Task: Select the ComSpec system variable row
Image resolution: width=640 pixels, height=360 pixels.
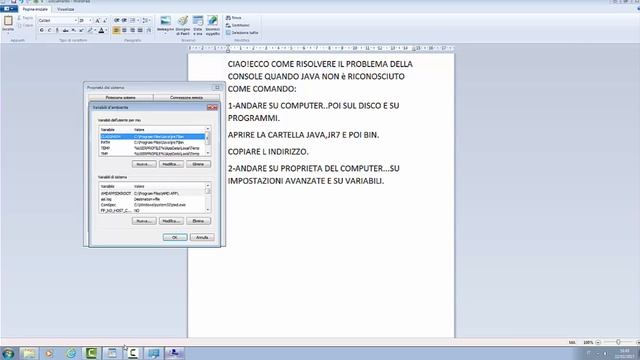Action: tap(153, 205)
